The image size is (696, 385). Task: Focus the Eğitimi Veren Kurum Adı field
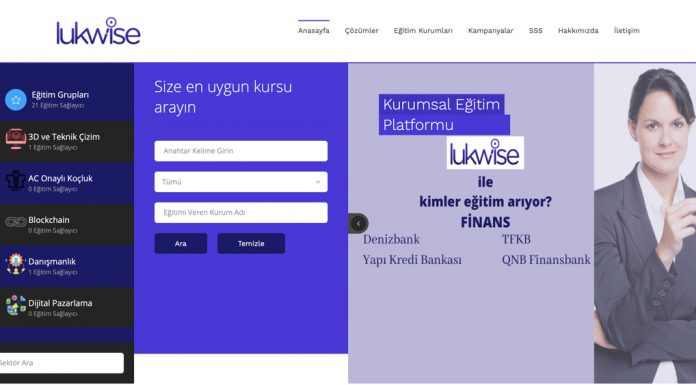(x=241, y=213)
